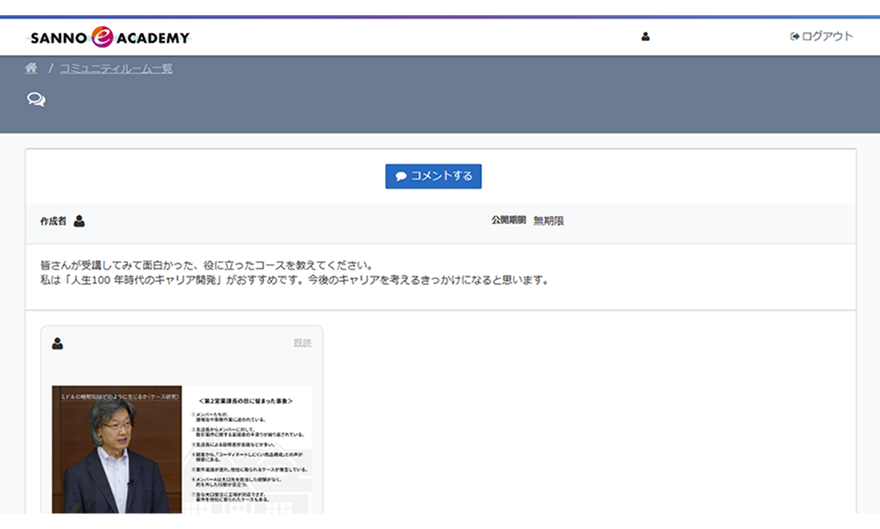The image size is (880, 529).
Task: Click the SANNO e ACADEMY logo
Action: tap(109, 38)
